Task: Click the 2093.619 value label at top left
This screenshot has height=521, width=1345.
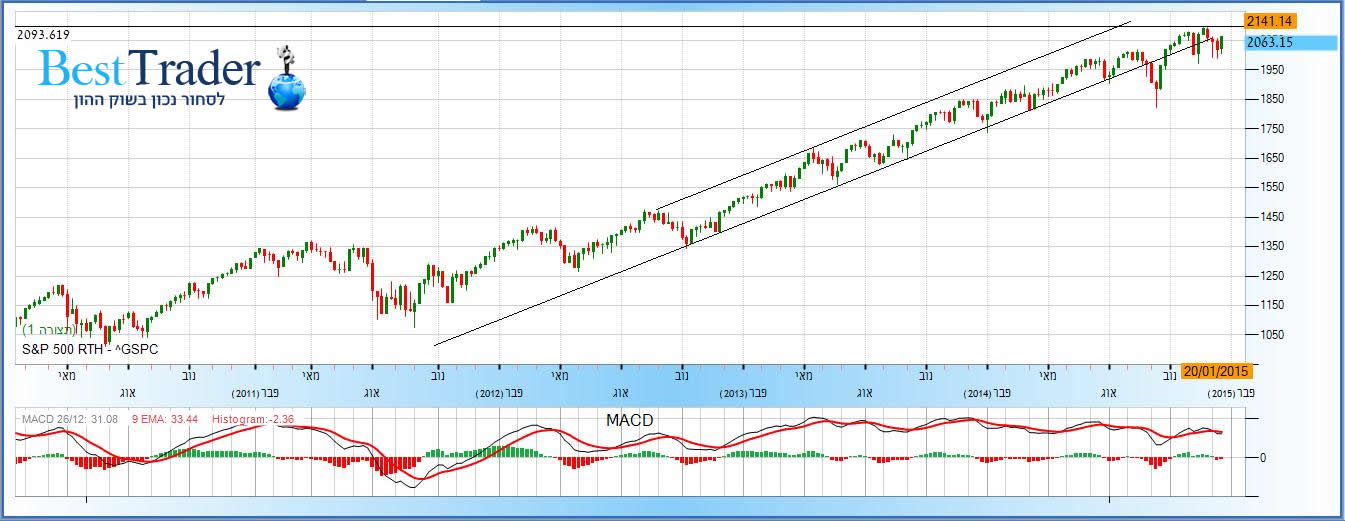Action: coord(45,35)
